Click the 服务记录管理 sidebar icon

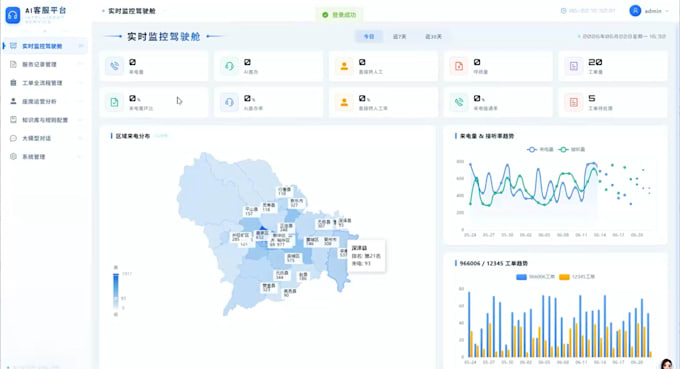(13, 64)
